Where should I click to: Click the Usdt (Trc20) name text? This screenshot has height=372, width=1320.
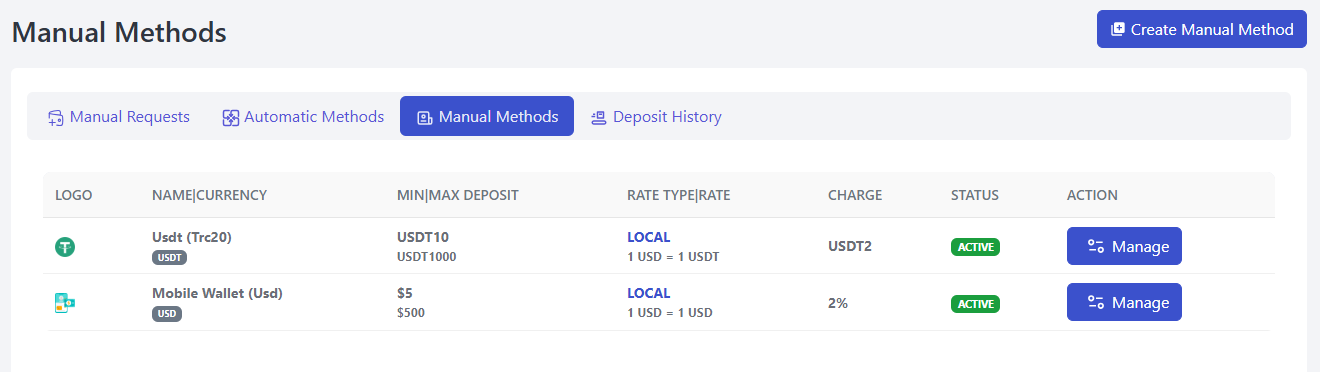pos(192,237)
